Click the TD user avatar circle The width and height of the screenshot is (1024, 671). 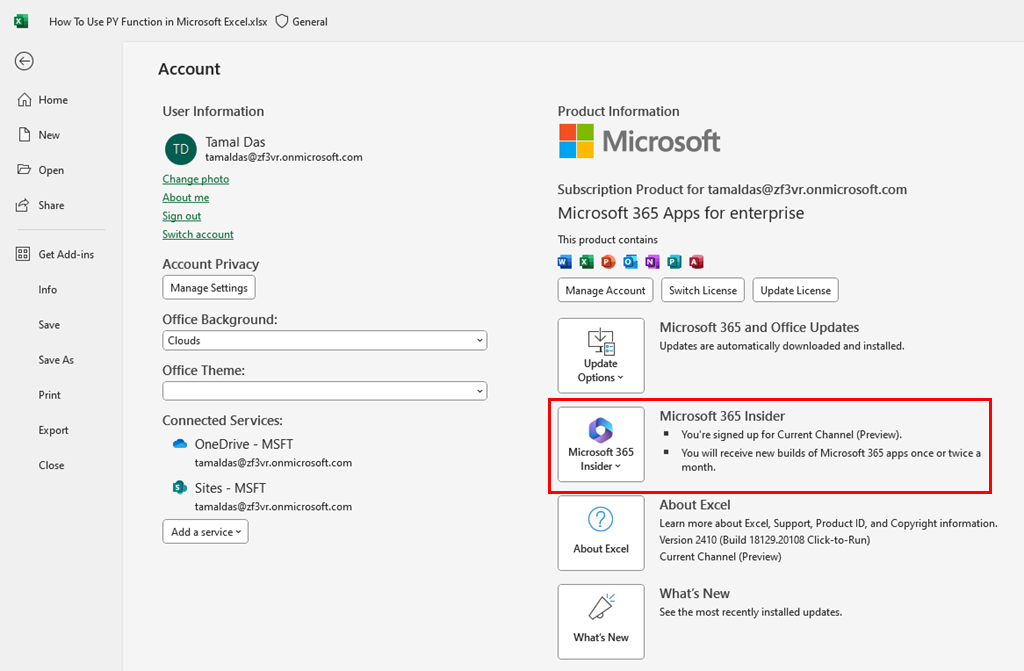click(x=181, y=150)
